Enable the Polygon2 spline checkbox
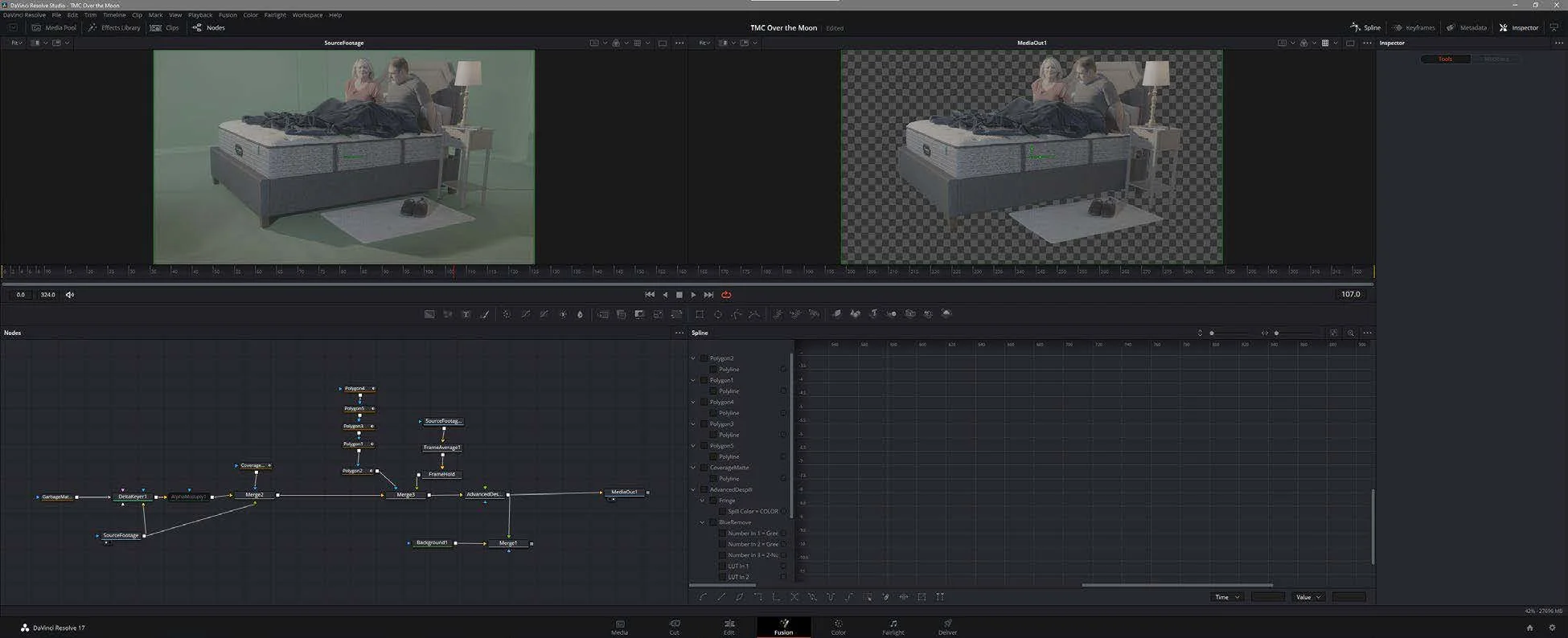This screenshot has height=638, width=1568. [x=704, y=358]
